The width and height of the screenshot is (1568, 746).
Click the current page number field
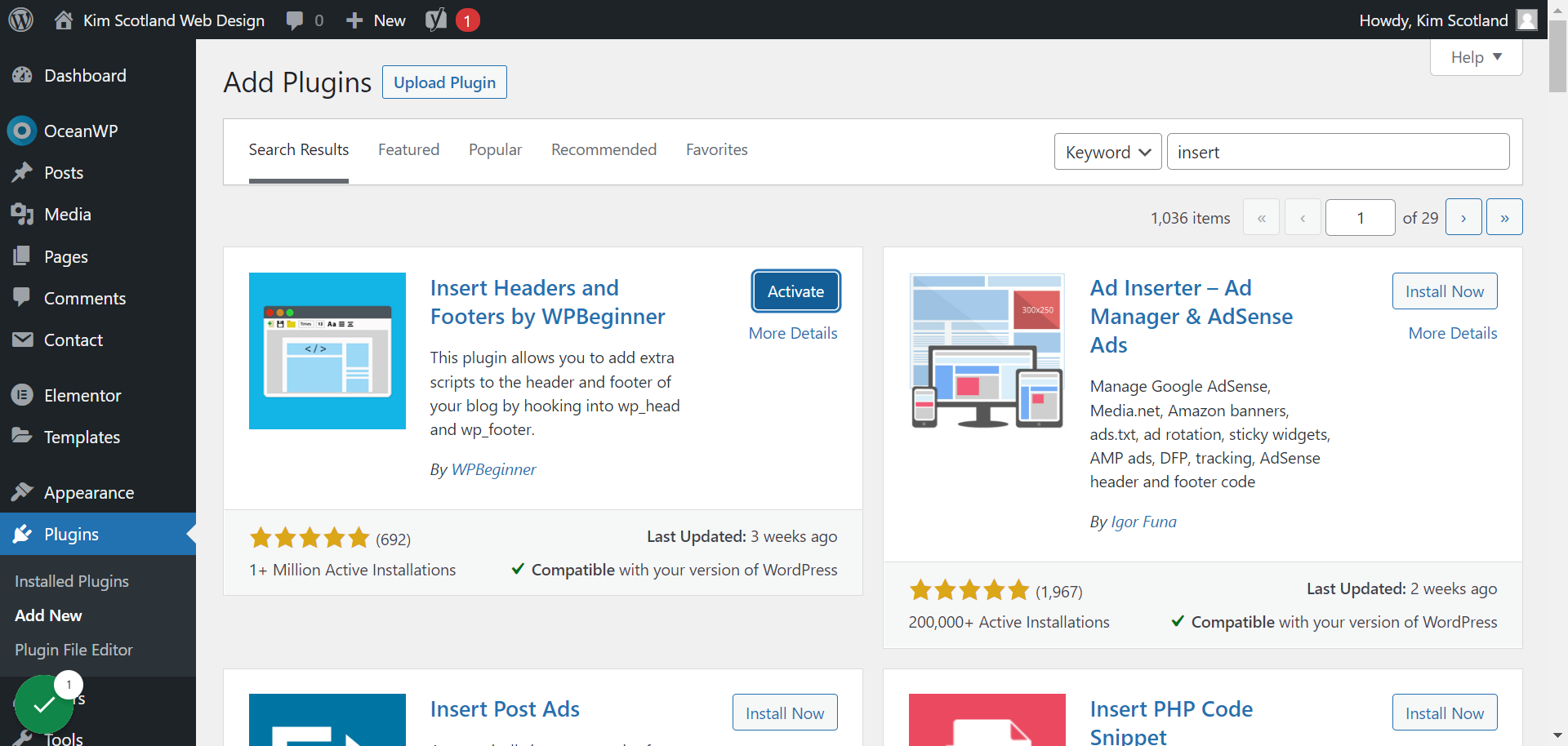pos(1360,218)
